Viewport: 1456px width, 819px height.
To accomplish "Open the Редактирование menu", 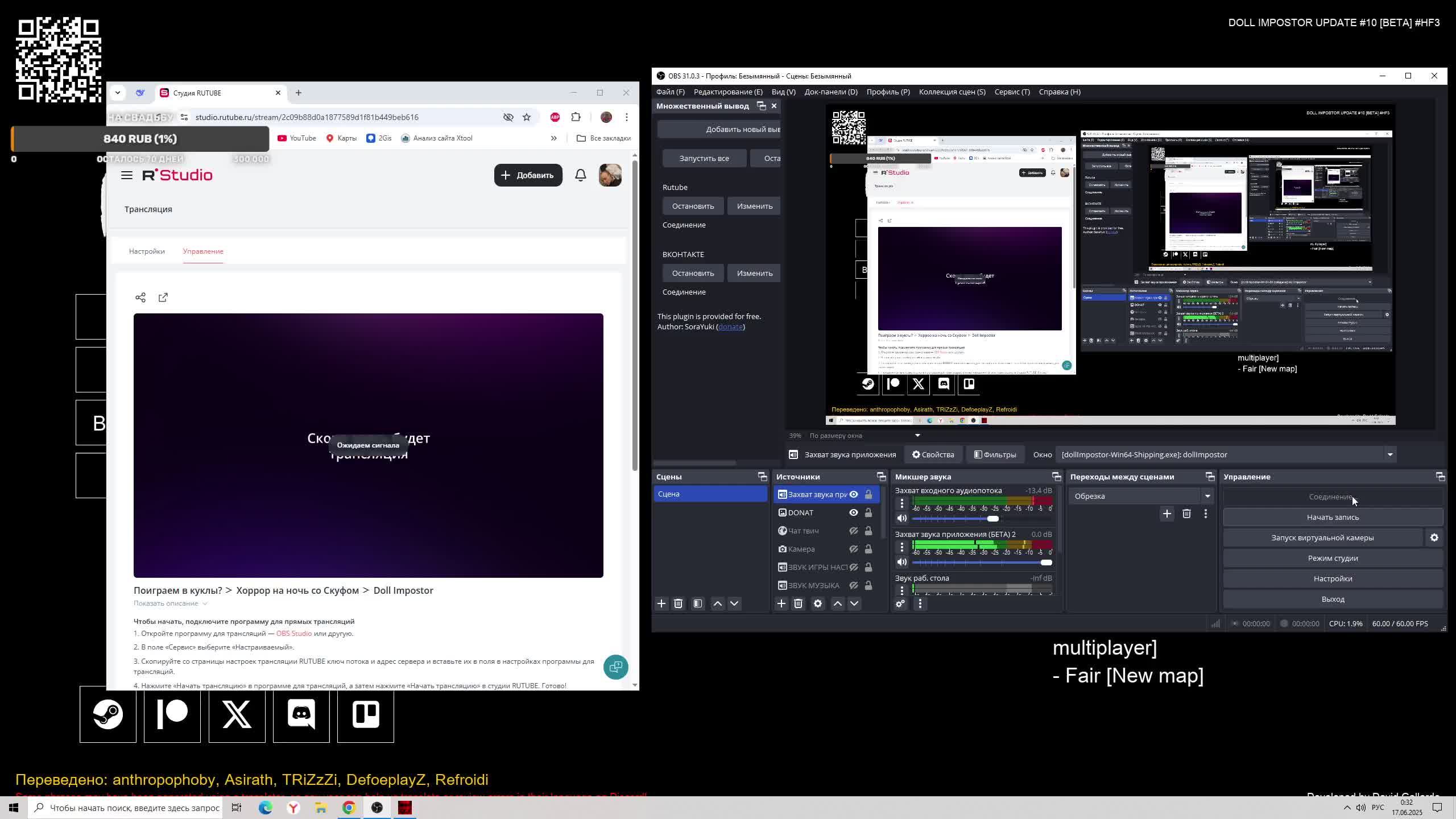I will (728, 92).
